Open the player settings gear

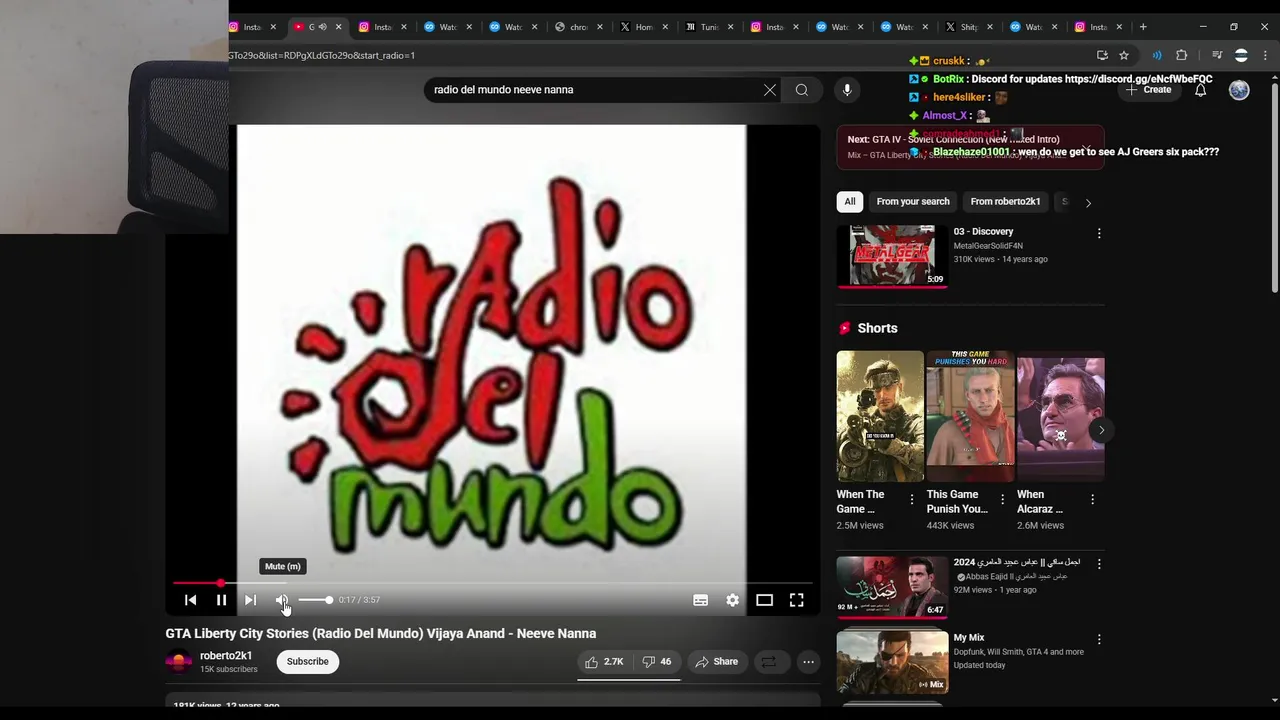(733, 600)
